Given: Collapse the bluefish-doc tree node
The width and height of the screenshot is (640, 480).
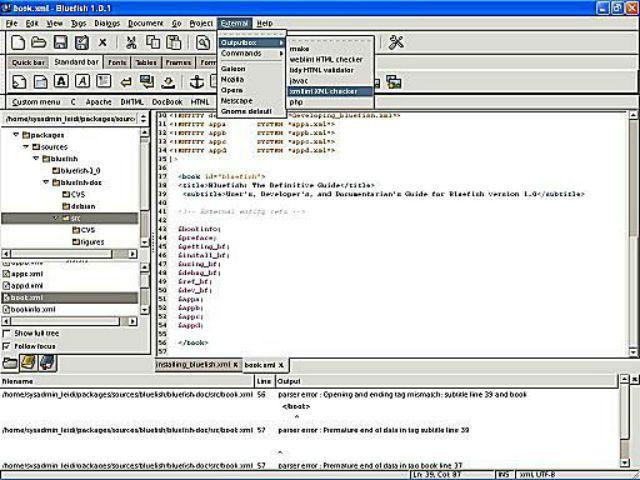Looking at the screenshot, I should coord(47,183).
